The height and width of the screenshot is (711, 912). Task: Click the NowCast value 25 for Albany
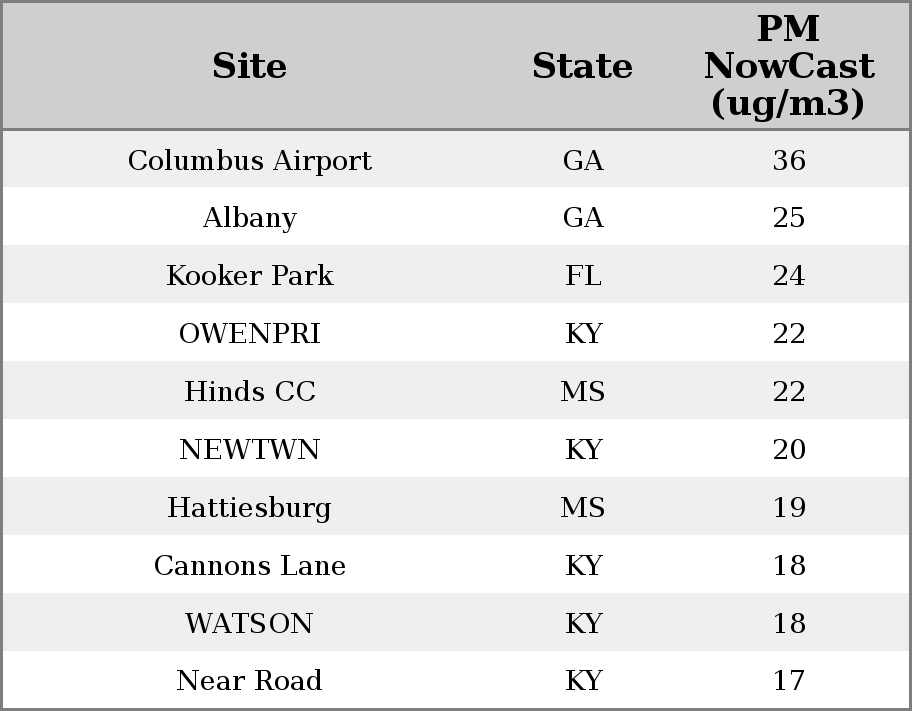tap(788, 218)
